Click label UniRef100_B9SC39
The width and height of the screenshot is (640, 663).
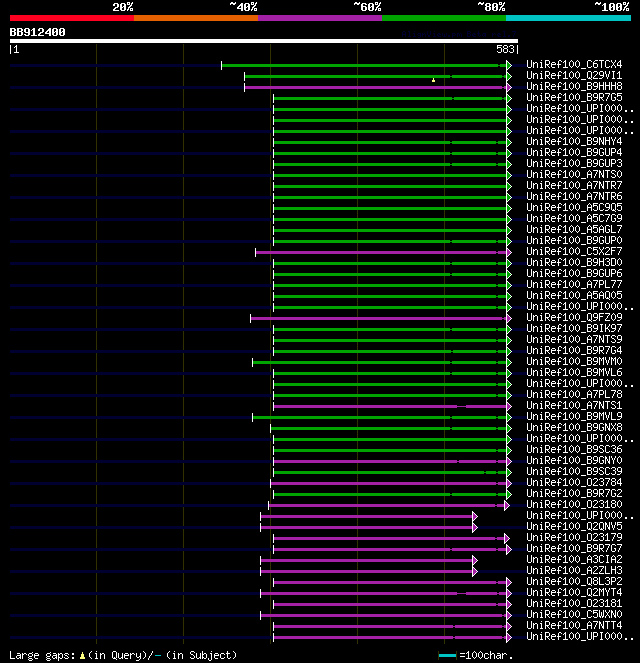tap(574, 471)
